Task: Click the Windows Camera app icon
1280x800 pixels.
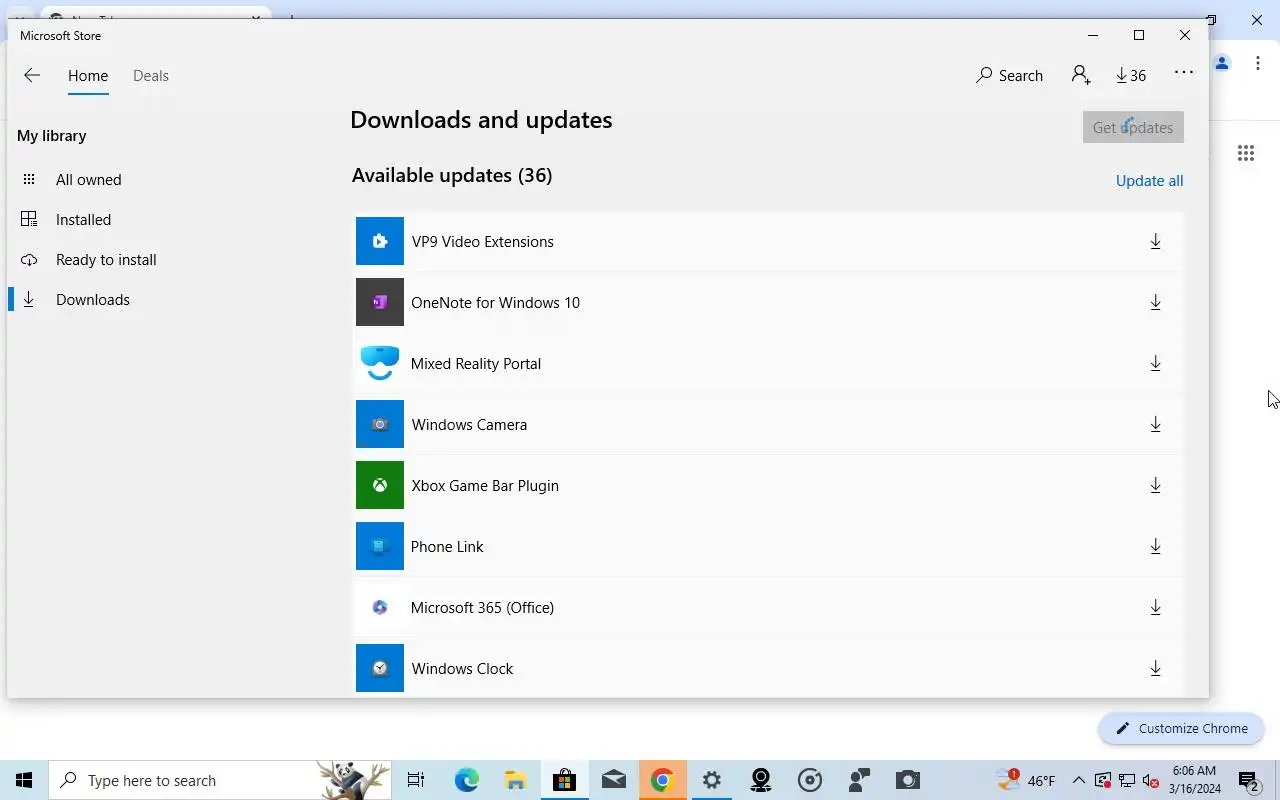Action: [x=380, y=424]
